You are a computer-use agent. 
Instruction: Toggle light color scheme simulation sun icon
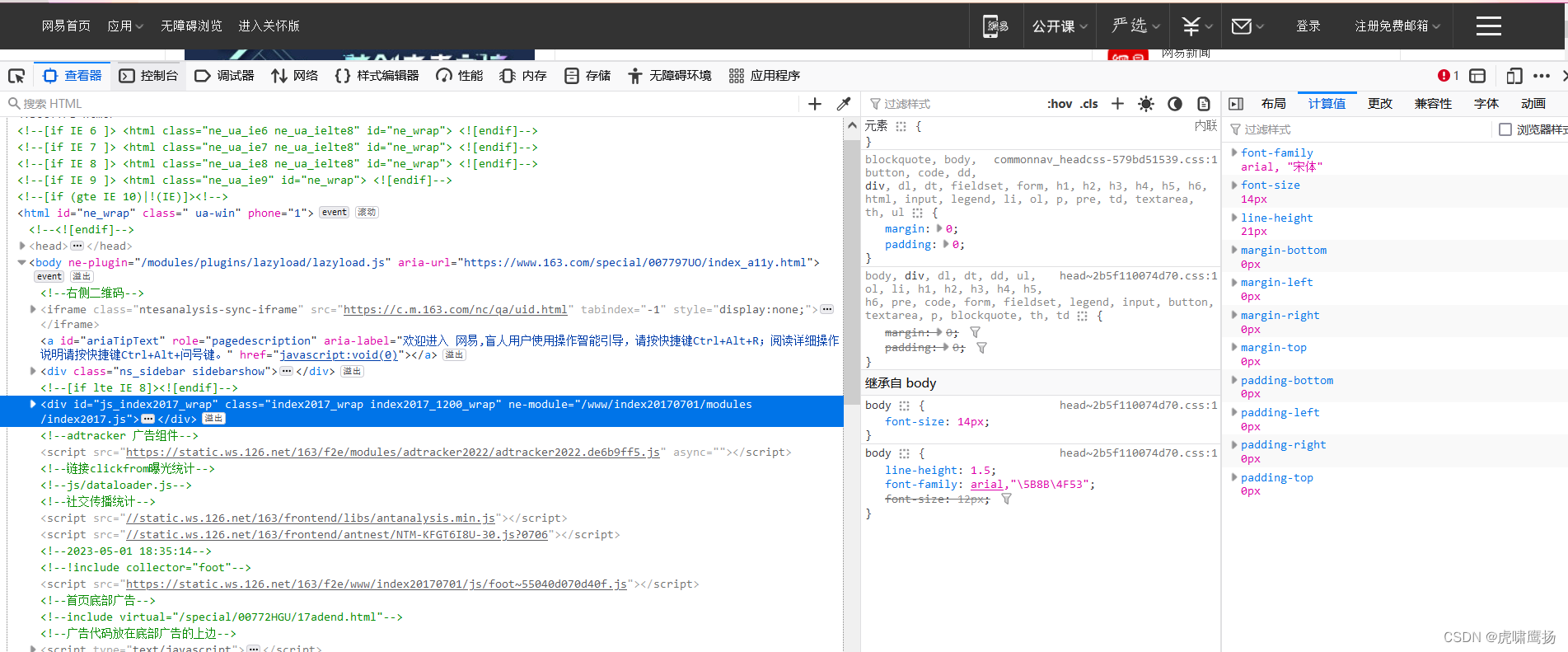1146,104
